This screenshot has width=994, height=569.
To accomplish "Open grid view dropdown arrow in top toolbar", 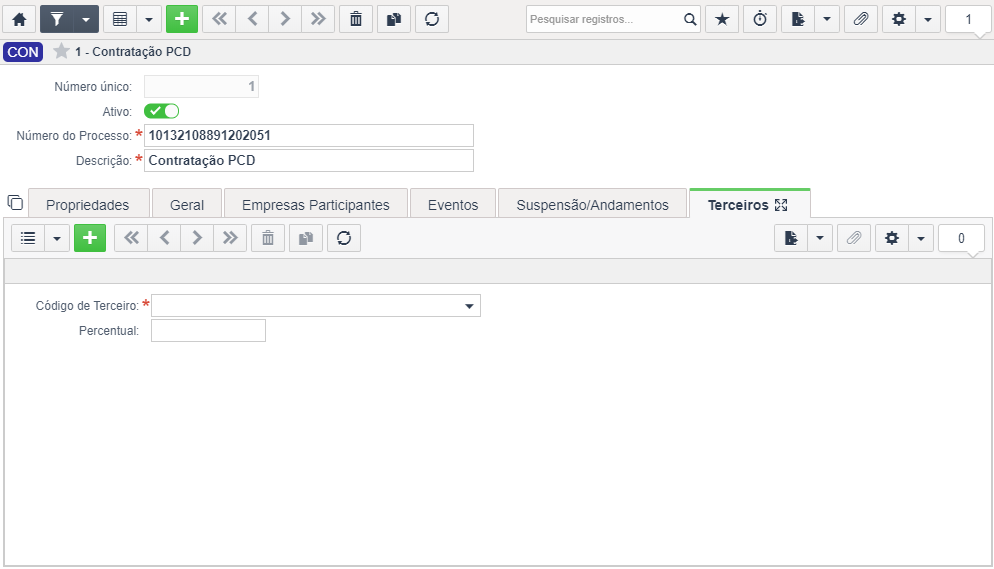I will [149, 19].
